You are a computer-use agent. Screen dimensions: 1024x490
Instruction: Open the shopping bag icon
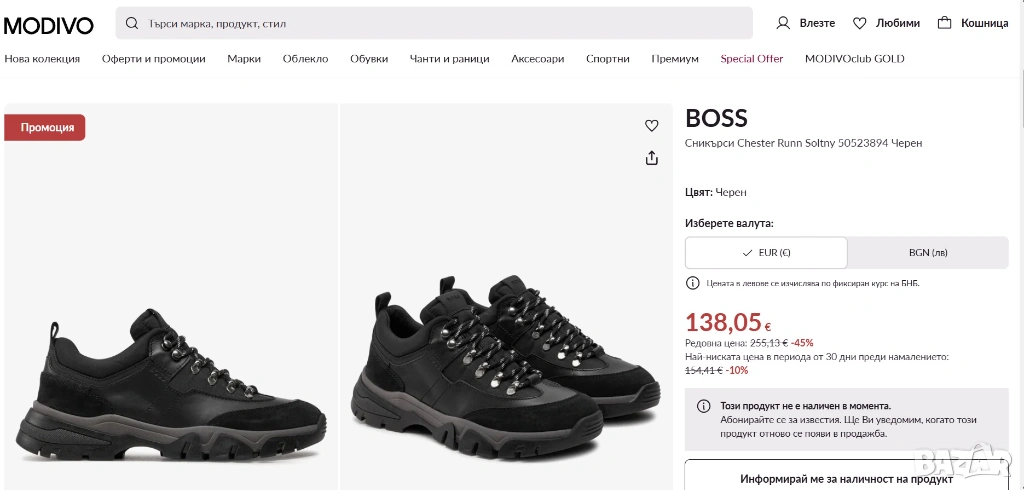point(944,23)
